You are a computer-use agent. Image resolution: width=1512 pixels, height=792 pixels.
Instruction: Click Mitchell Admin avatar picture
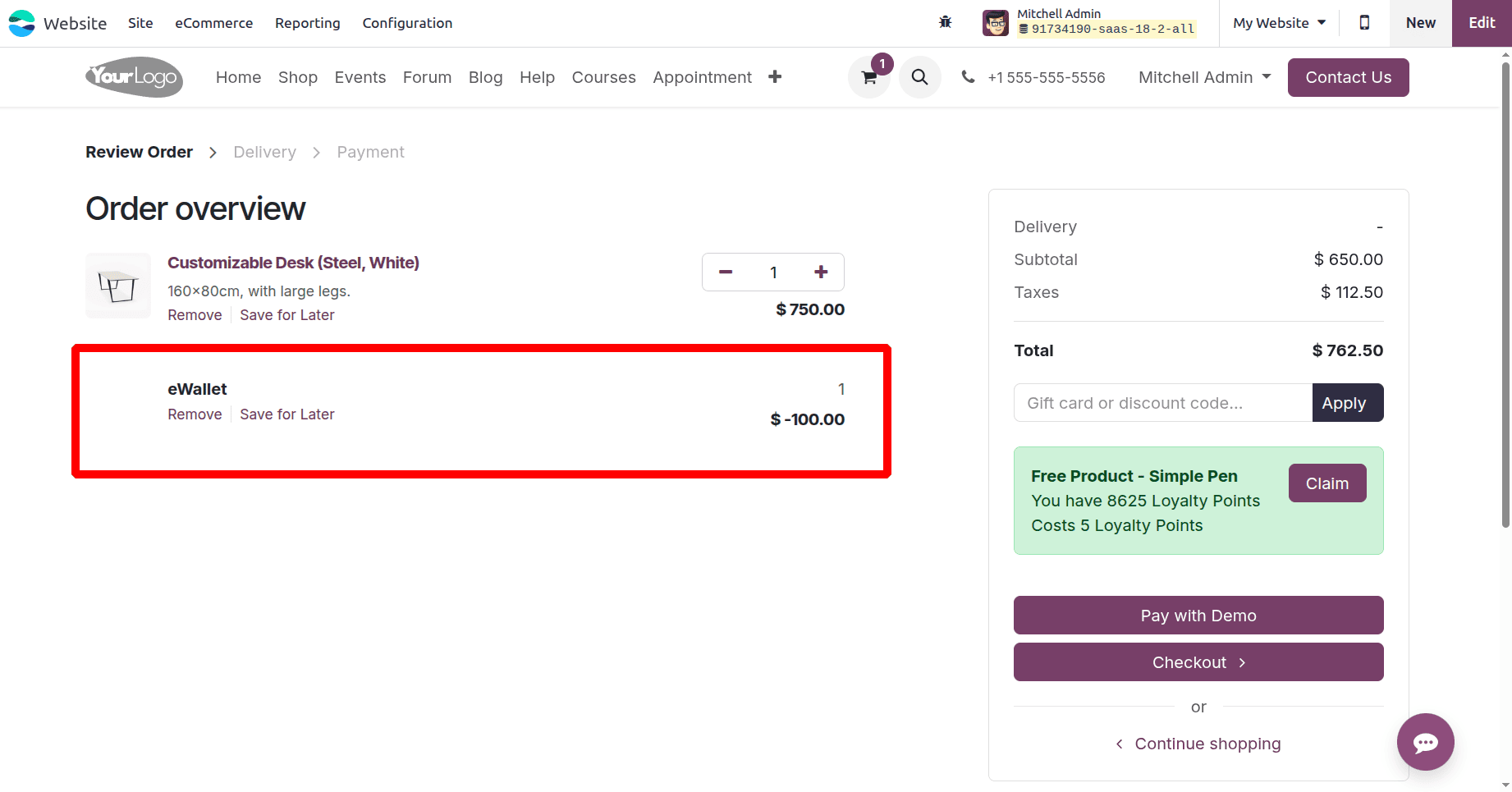coord(996,23)
